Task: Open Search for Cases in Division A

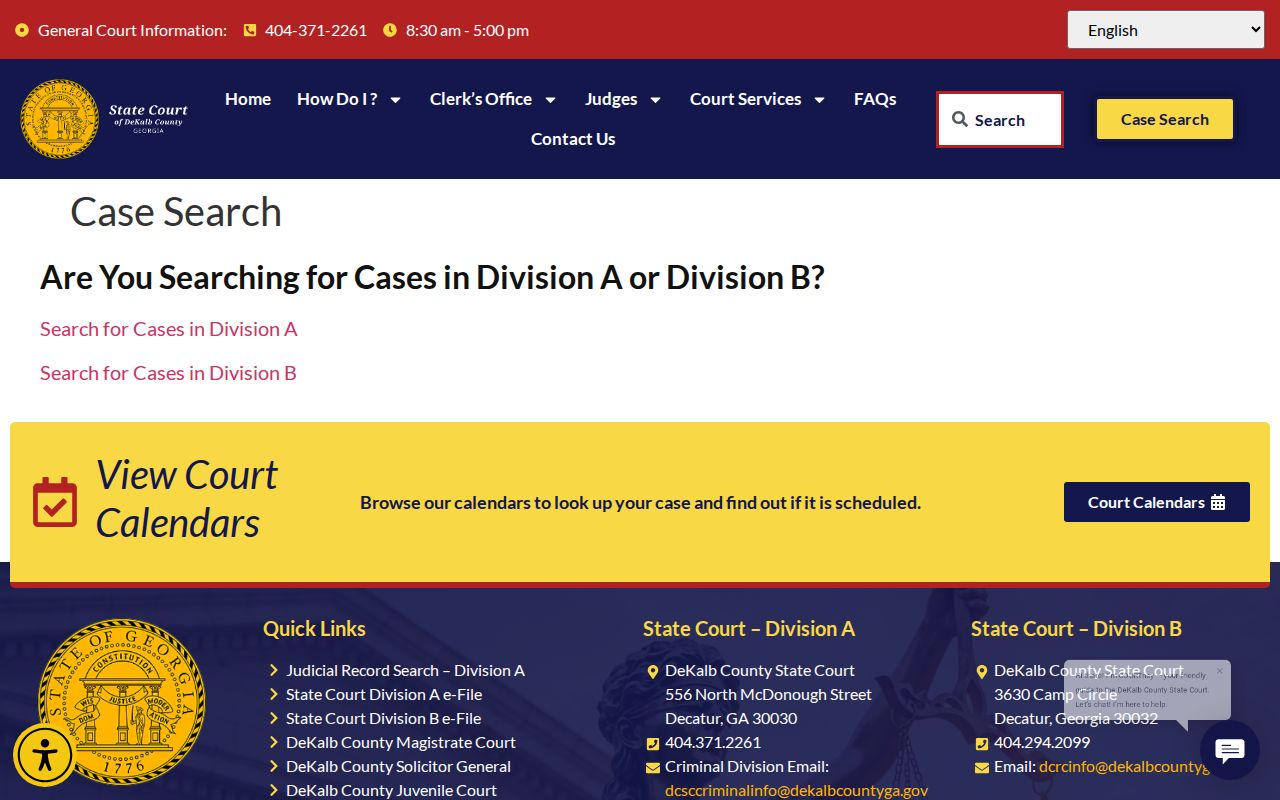Action: pyautogui.click(x=169, y=329)
